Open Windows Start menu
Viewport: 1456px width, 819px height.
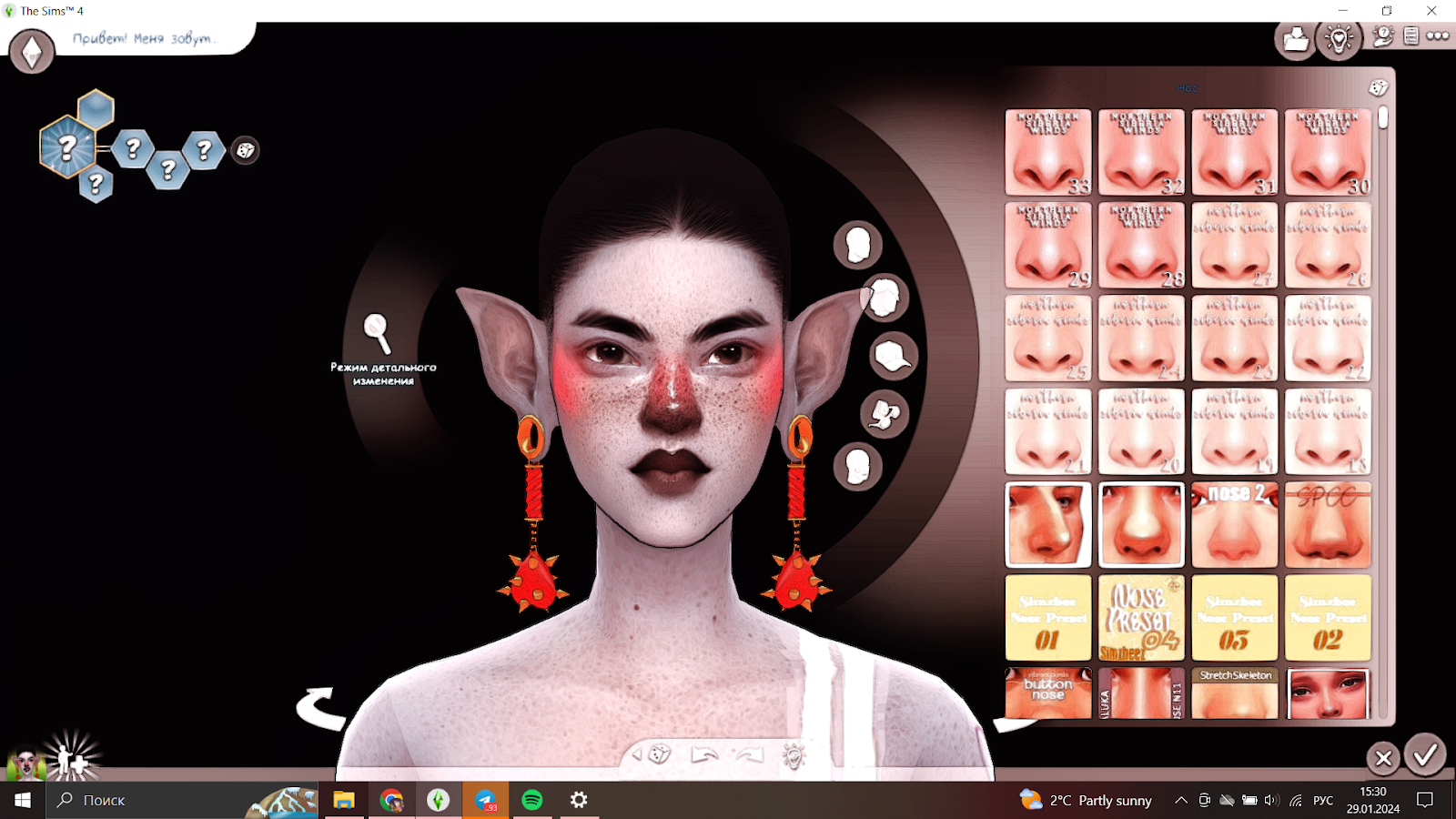[23, 800]
